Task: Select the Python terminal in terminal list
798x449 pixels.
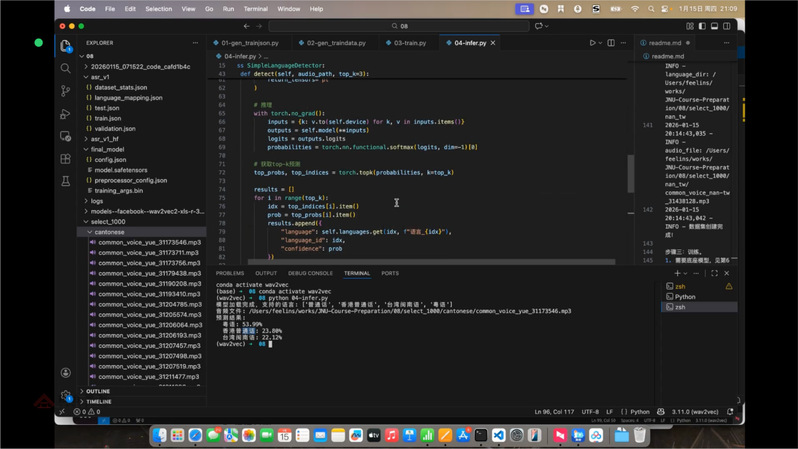Action: click(685, 297)
